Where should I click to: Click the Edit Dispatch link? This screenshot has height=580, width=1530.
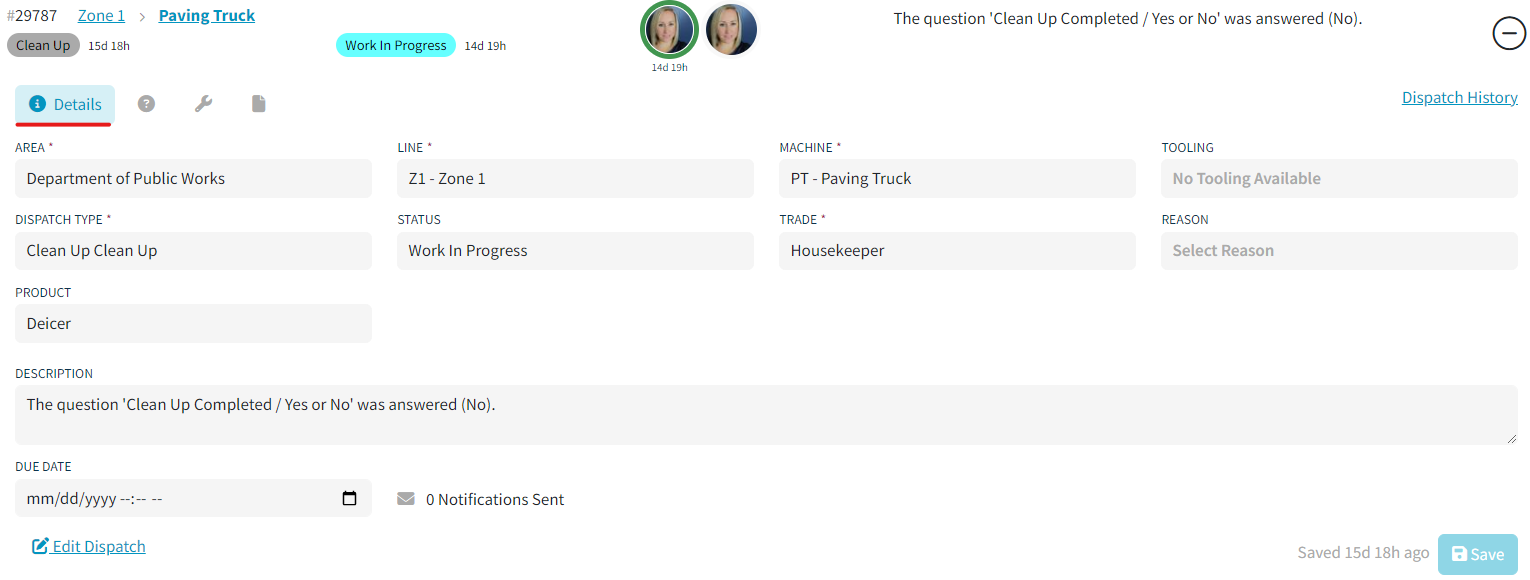pos(89,546)
